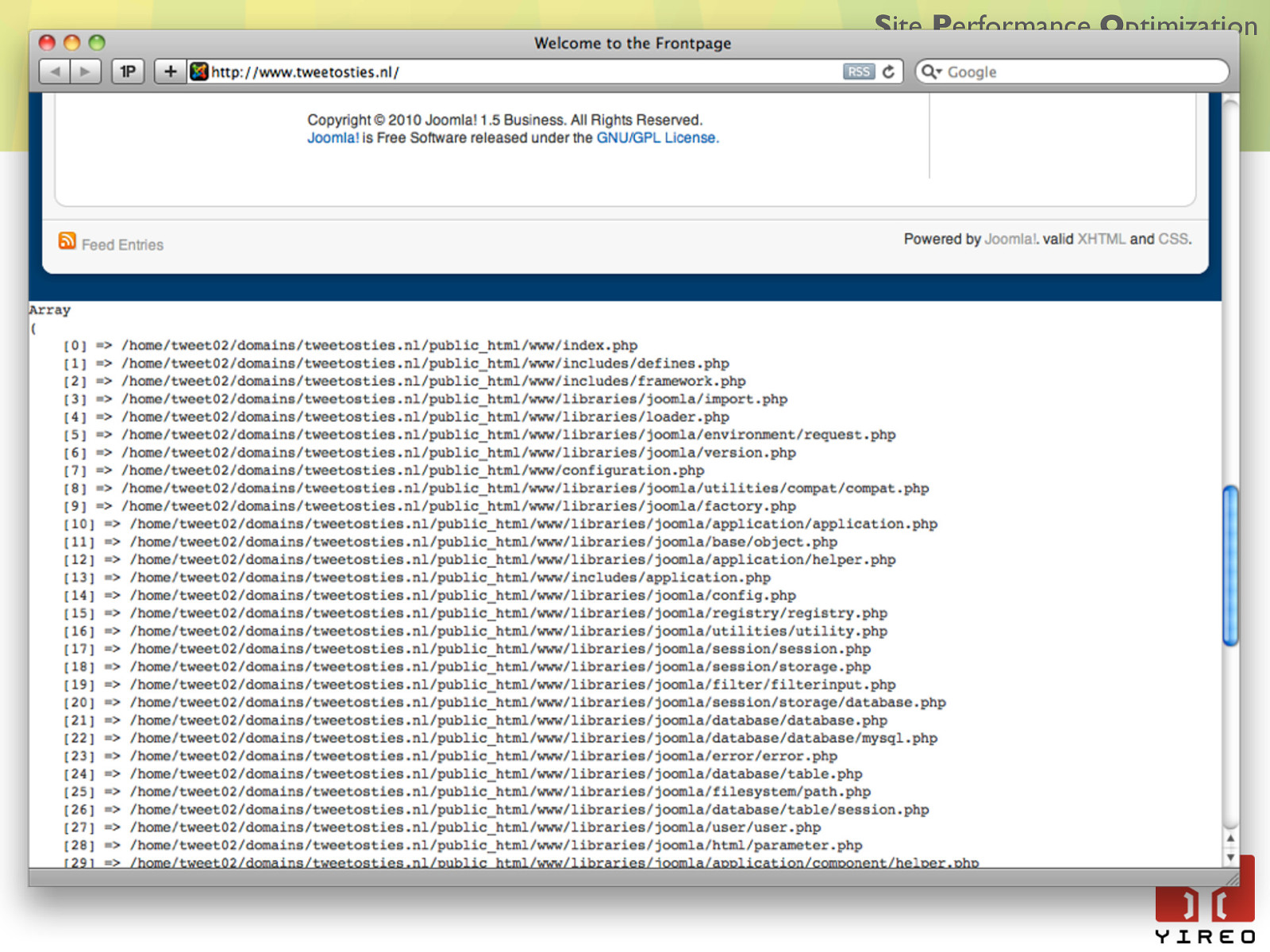The width and height of the screenshot is (1270, 952).
Task: Open the Feed Entries link
Action: pos(122,245)
